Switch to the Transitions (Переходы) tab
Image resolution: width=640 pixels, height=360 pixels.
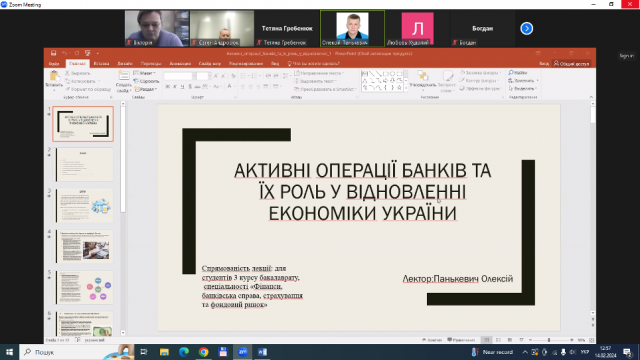point(151,64)
